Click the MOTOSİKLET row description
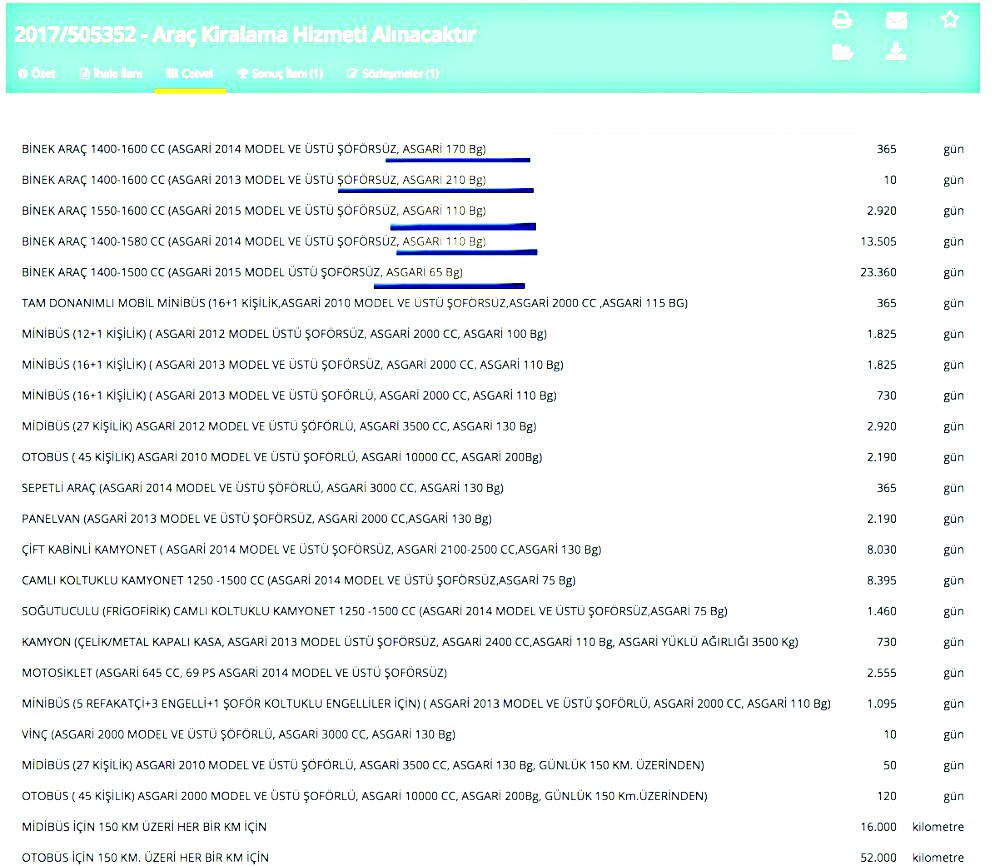Viewport: 1000px width, 866px height. tap(234, 673)
